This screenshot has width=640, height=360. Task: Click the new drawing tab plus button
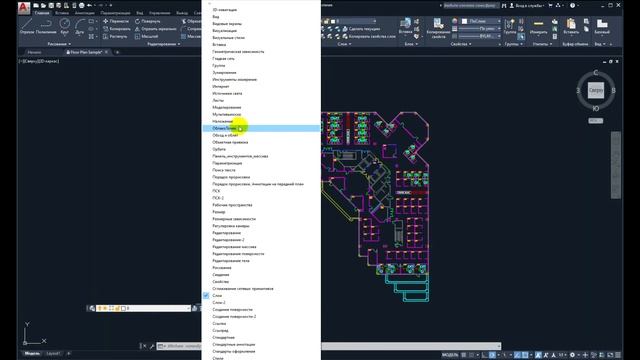coord(117,52)
